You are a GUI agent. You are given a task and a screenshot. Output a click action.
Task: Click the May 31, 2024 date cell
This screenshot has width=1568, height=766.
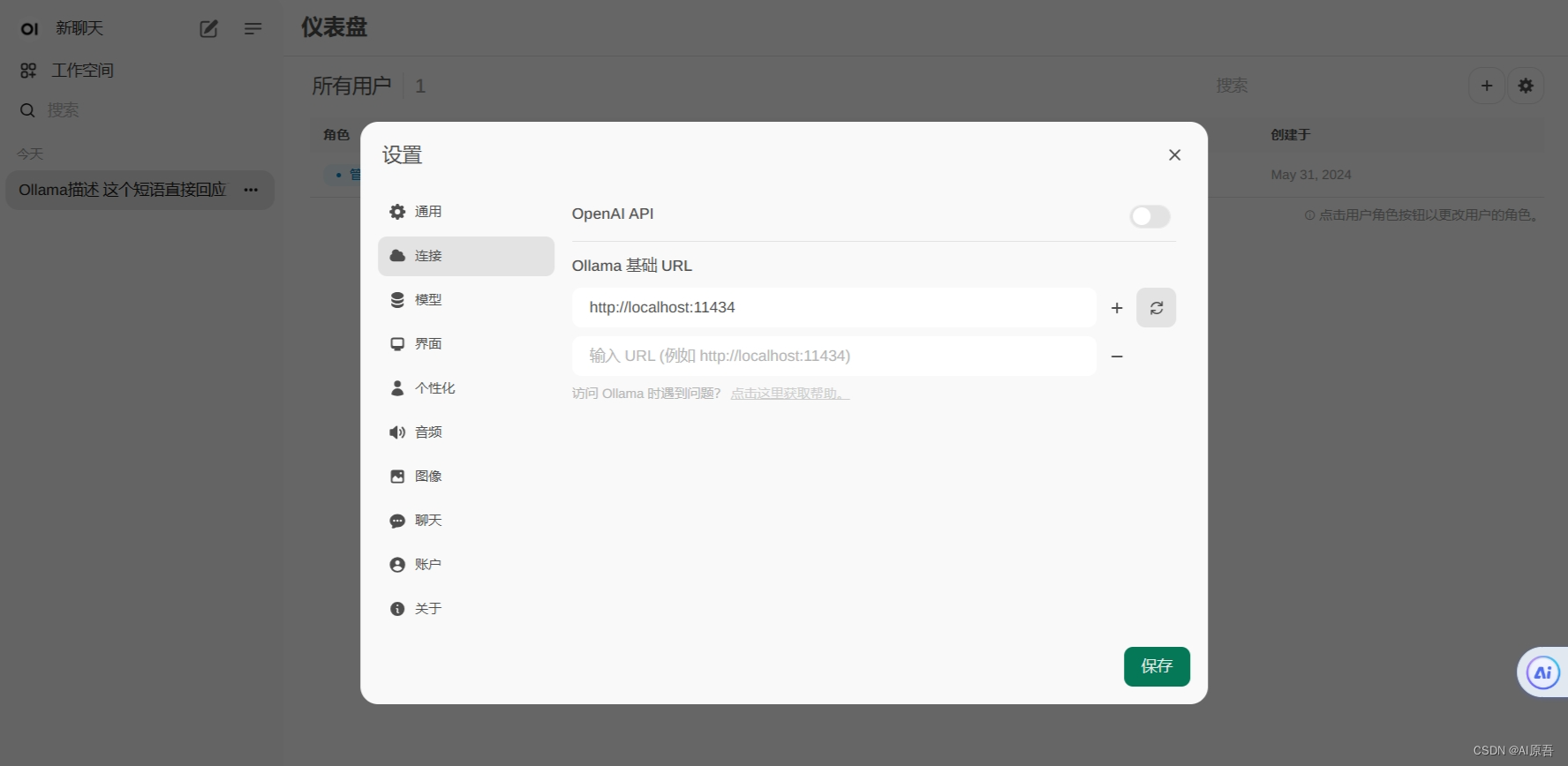tap(1311, 175)
